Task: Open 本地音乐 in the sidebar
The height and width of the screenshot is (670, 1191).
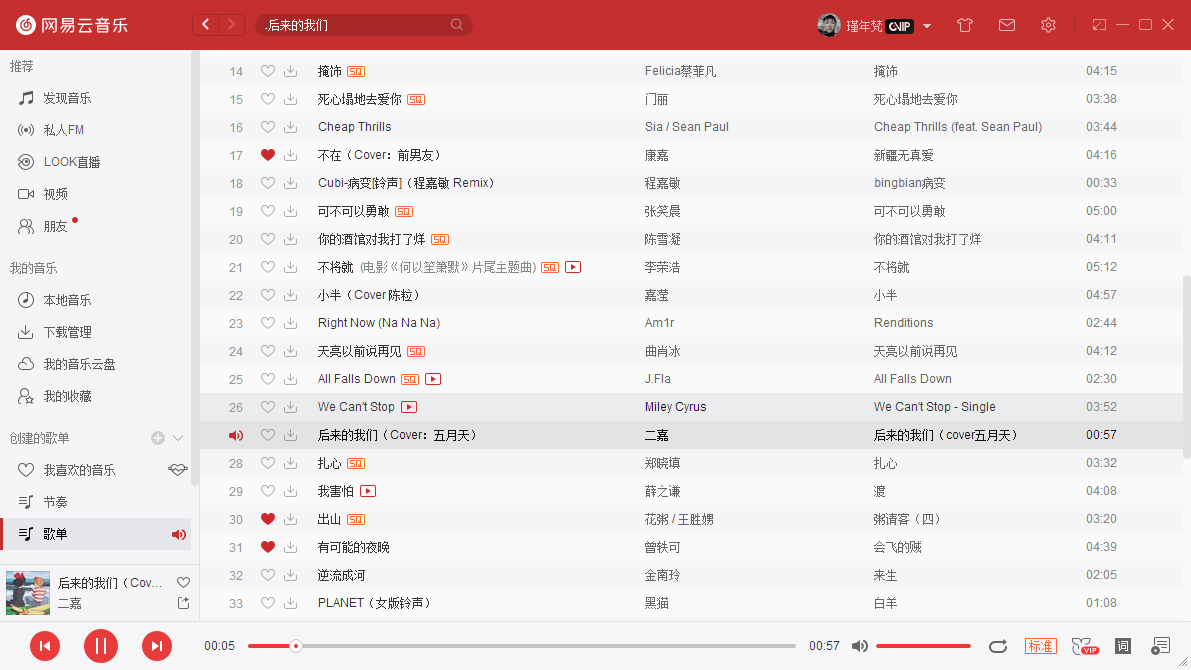Action: click(67, 300)
